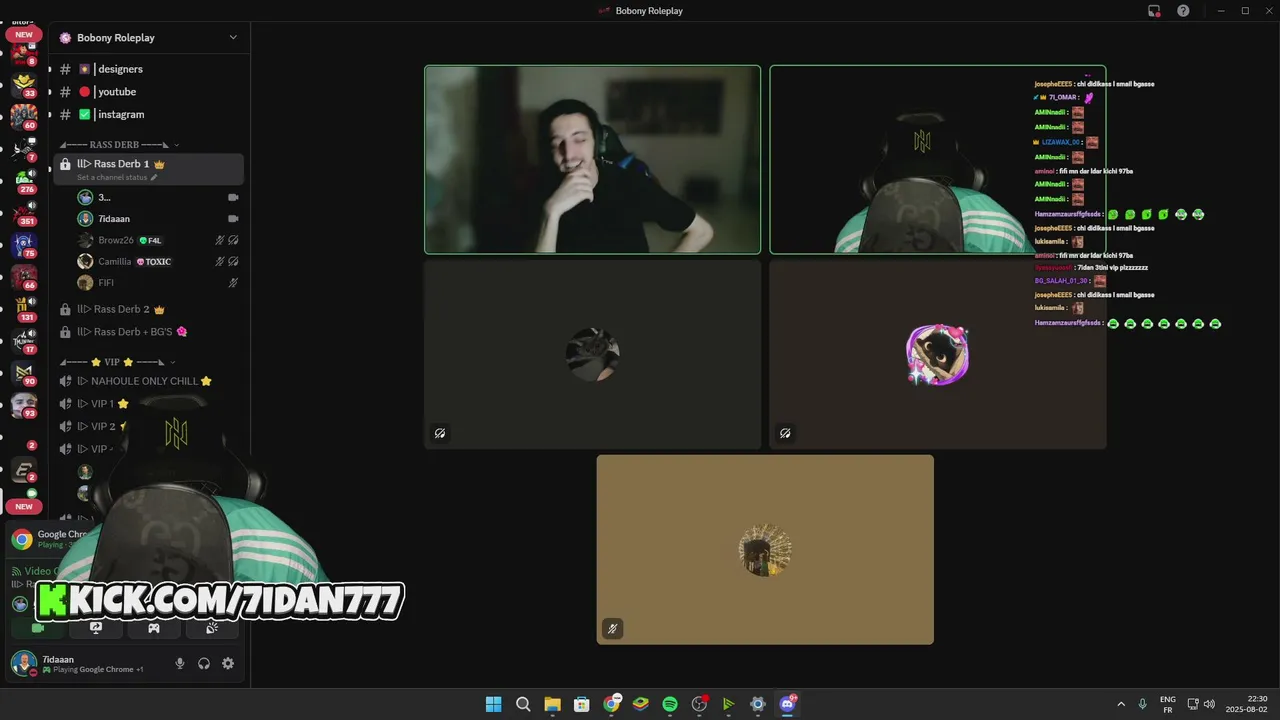Deafen using the headphones icon in user panel

pos(204,663)
